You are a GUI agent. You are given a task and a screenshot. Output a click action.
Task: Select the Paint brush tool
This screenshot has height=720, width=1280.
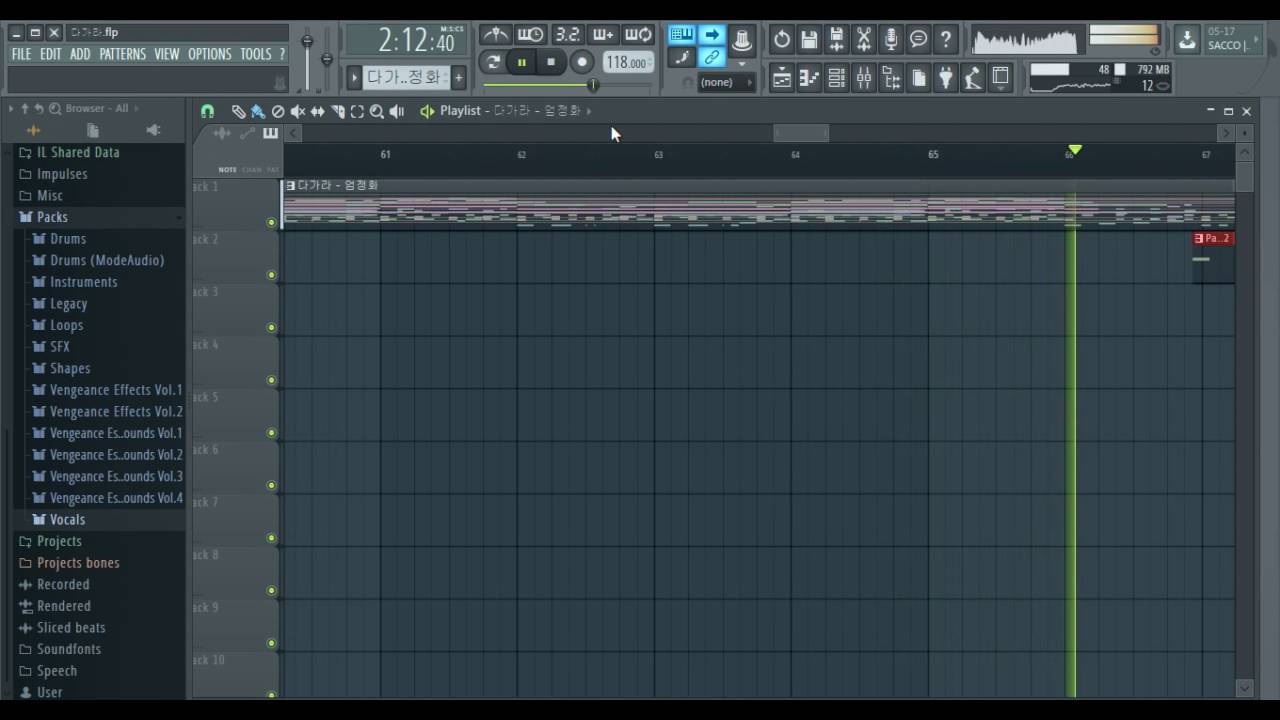point(258,111)
